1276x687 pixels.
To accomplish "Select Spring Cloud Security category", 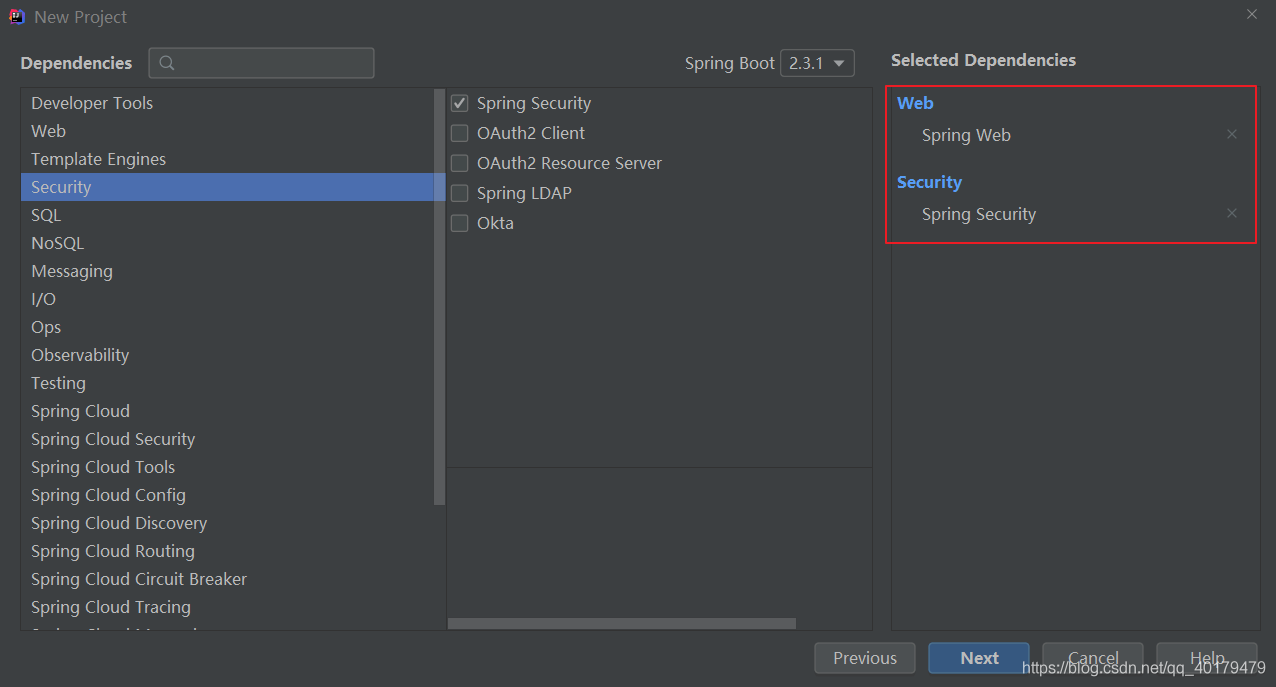I will (x=113, y=439).
